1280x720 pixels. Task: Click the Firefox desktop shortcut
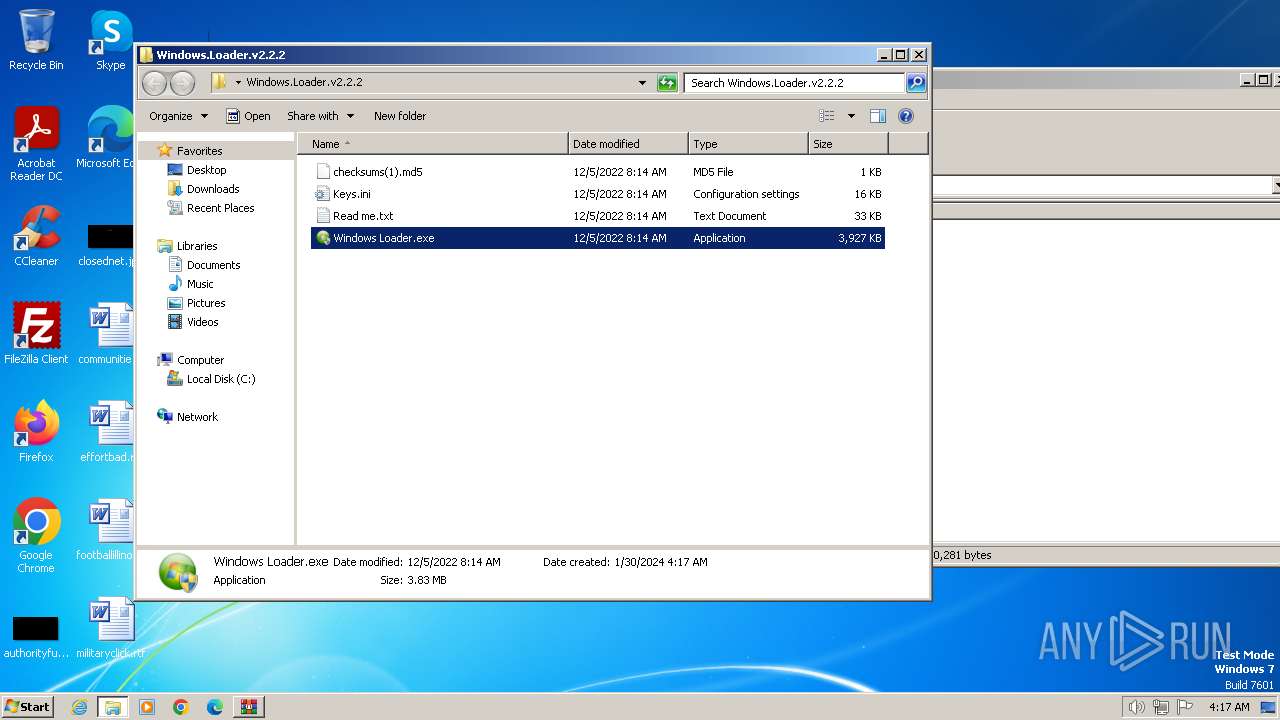36,432
